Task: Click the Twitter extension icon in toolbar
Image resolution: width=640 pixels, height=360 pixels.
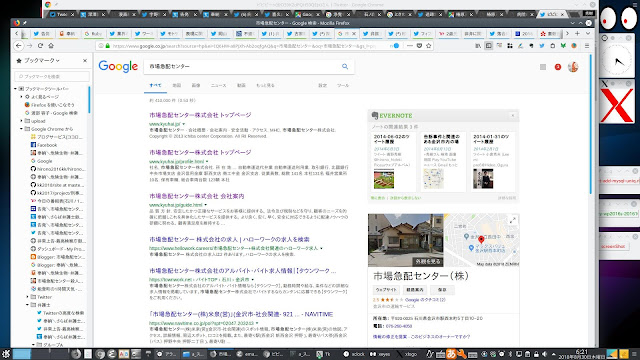Action: 542,46
